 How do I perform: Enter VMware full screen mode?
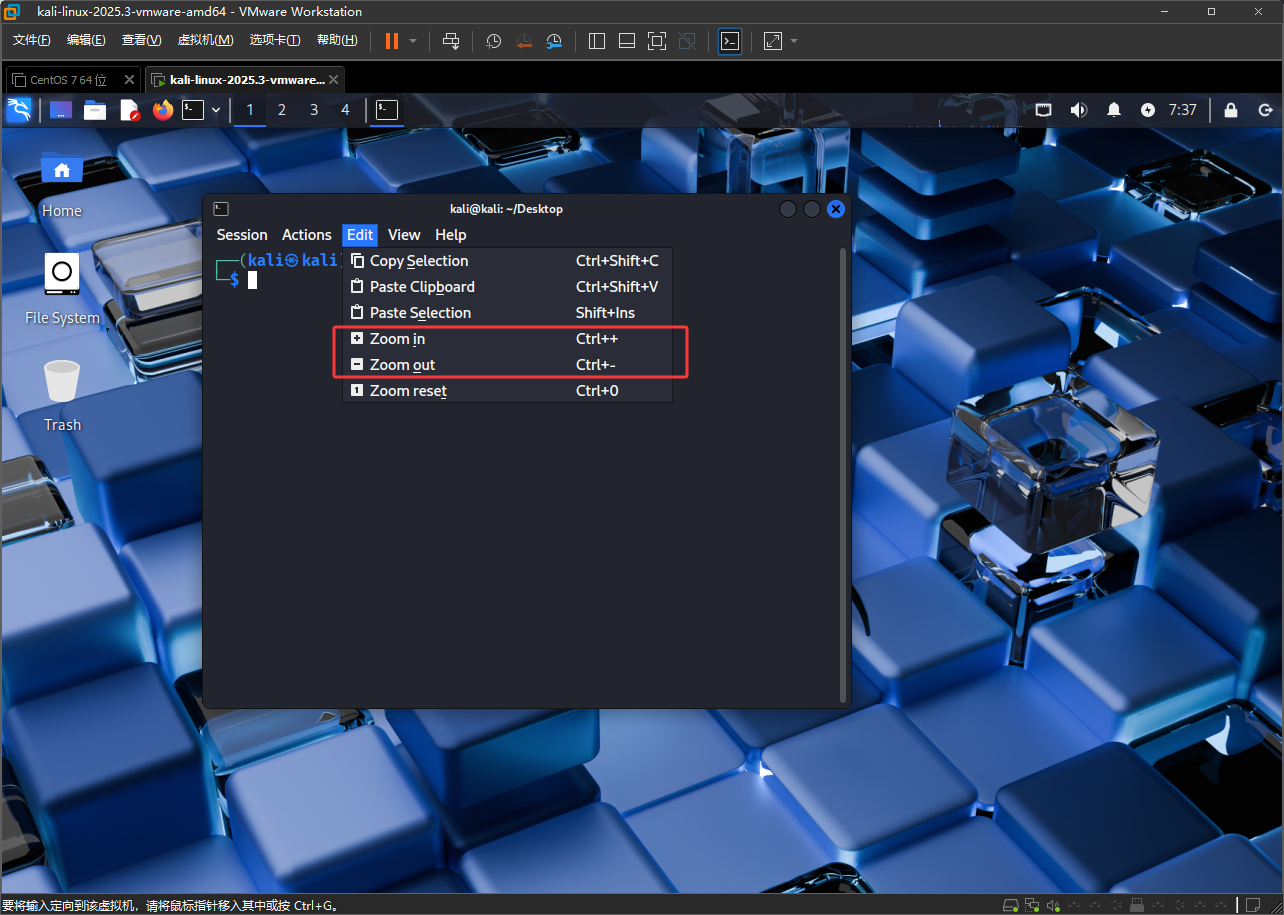pyautogui.click(x=657, y=41)
